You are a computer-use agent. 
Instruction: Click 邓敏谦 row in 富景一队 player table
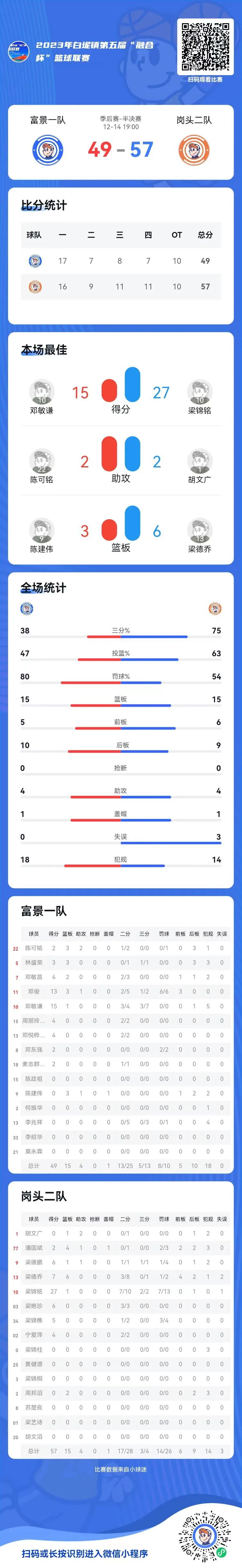coord(121,1006)
